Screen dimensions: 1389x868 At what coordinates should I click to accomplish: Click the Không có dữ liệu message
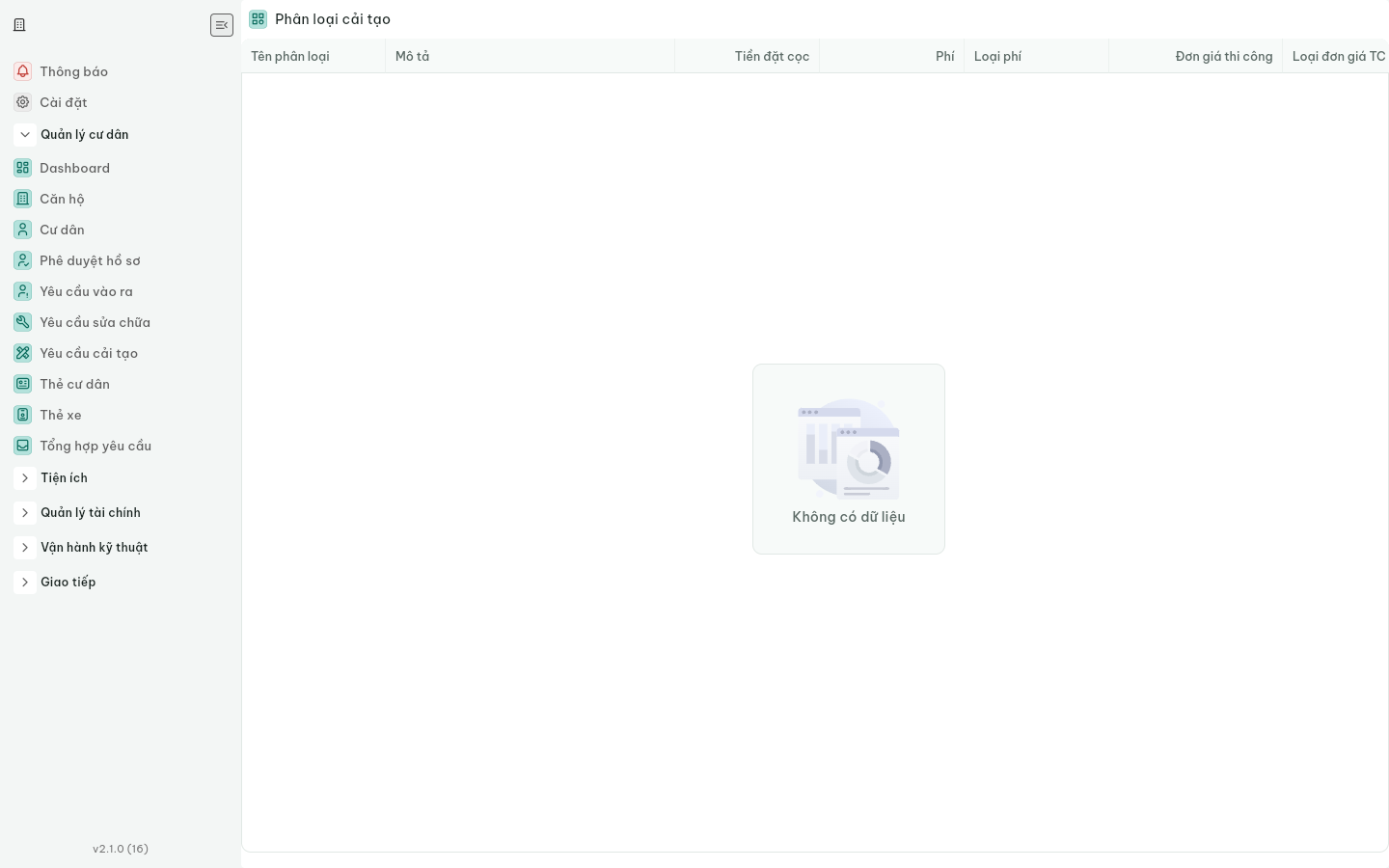coord(849,517)
